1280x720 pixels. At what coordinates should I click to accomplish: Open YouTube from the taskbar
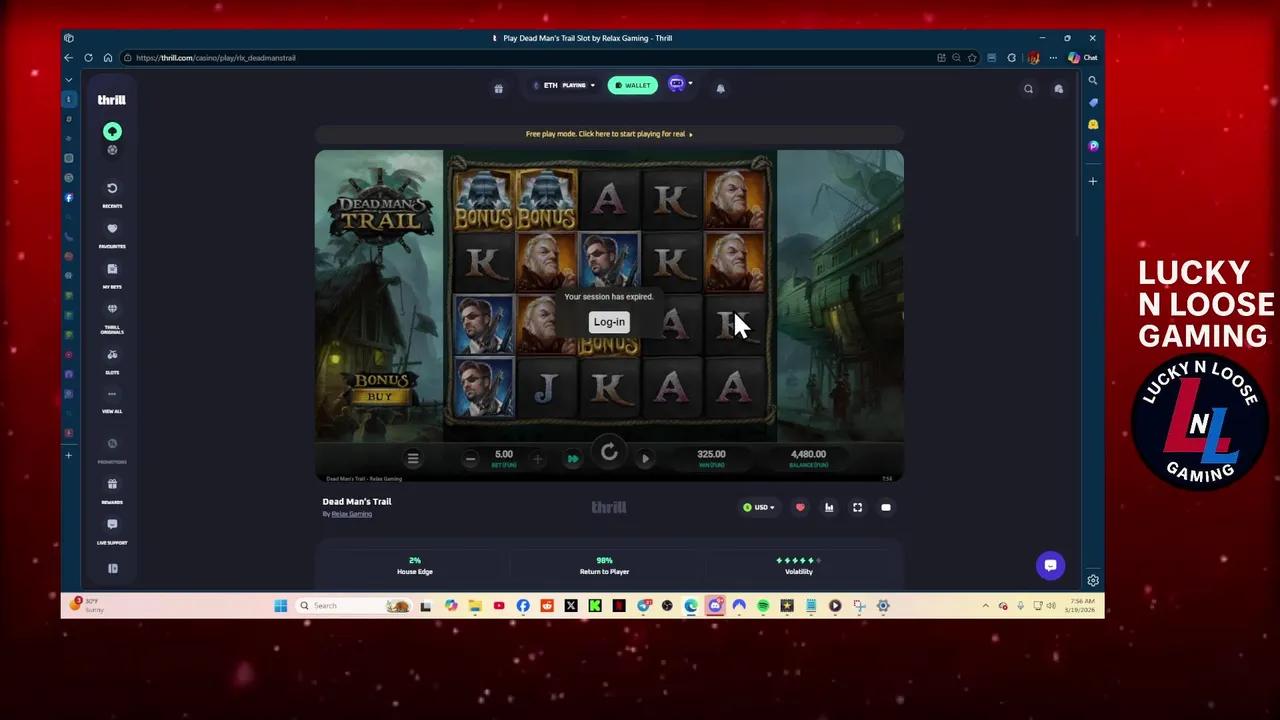(499, 606)
